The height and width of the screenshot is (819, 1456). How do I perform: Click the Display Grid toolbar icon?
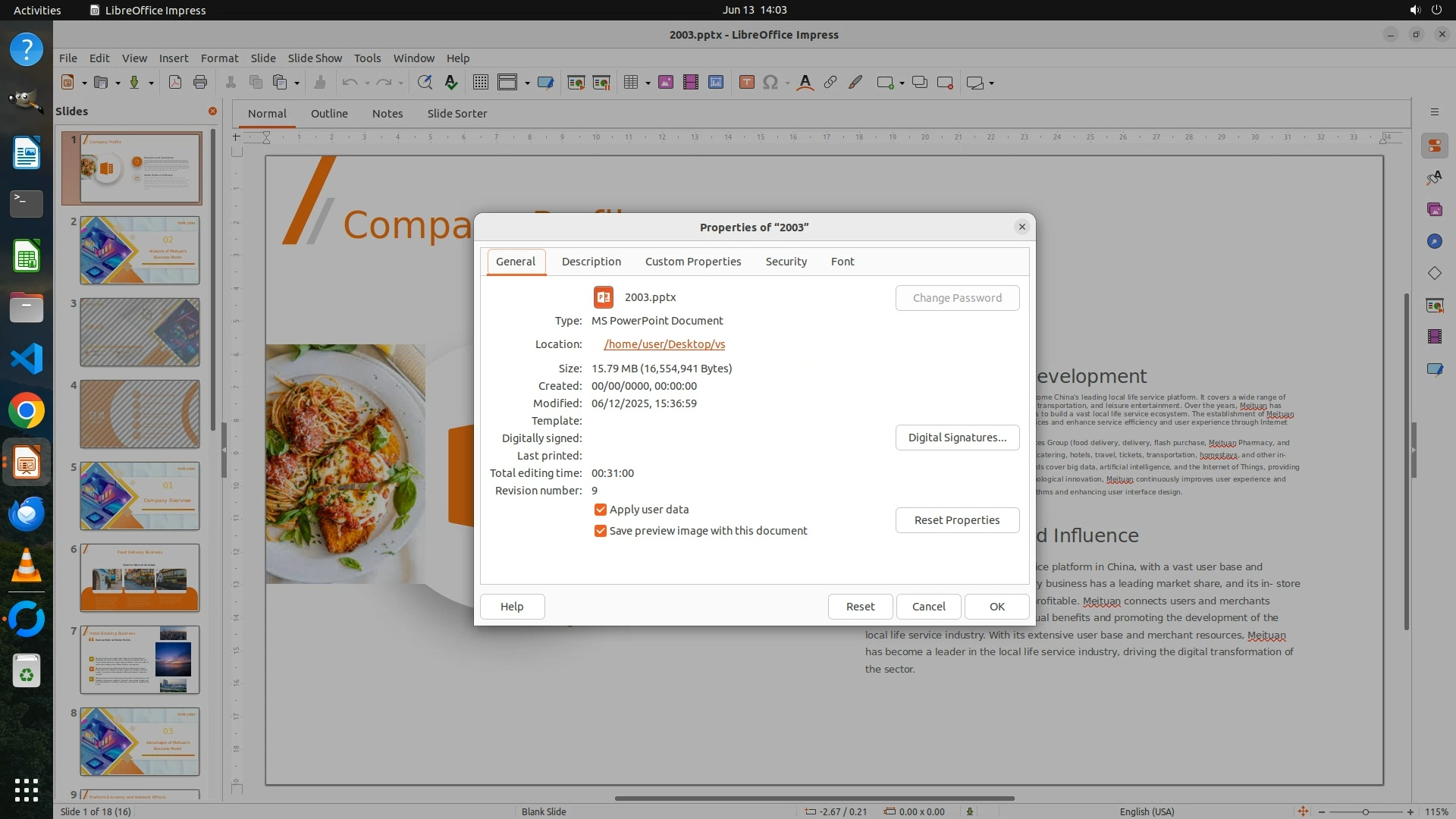point(481,83)
